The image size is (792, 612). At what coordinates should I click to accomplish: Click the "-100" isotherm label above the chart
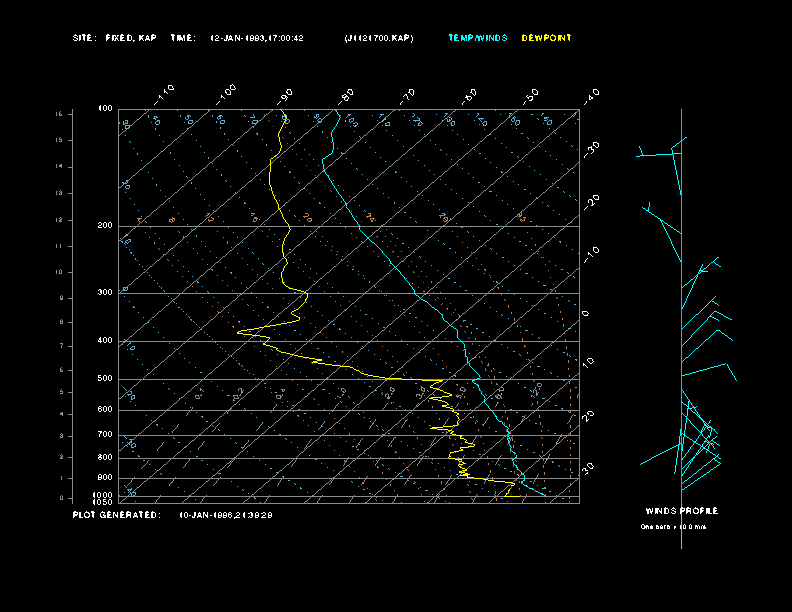(x=226, y=95)
